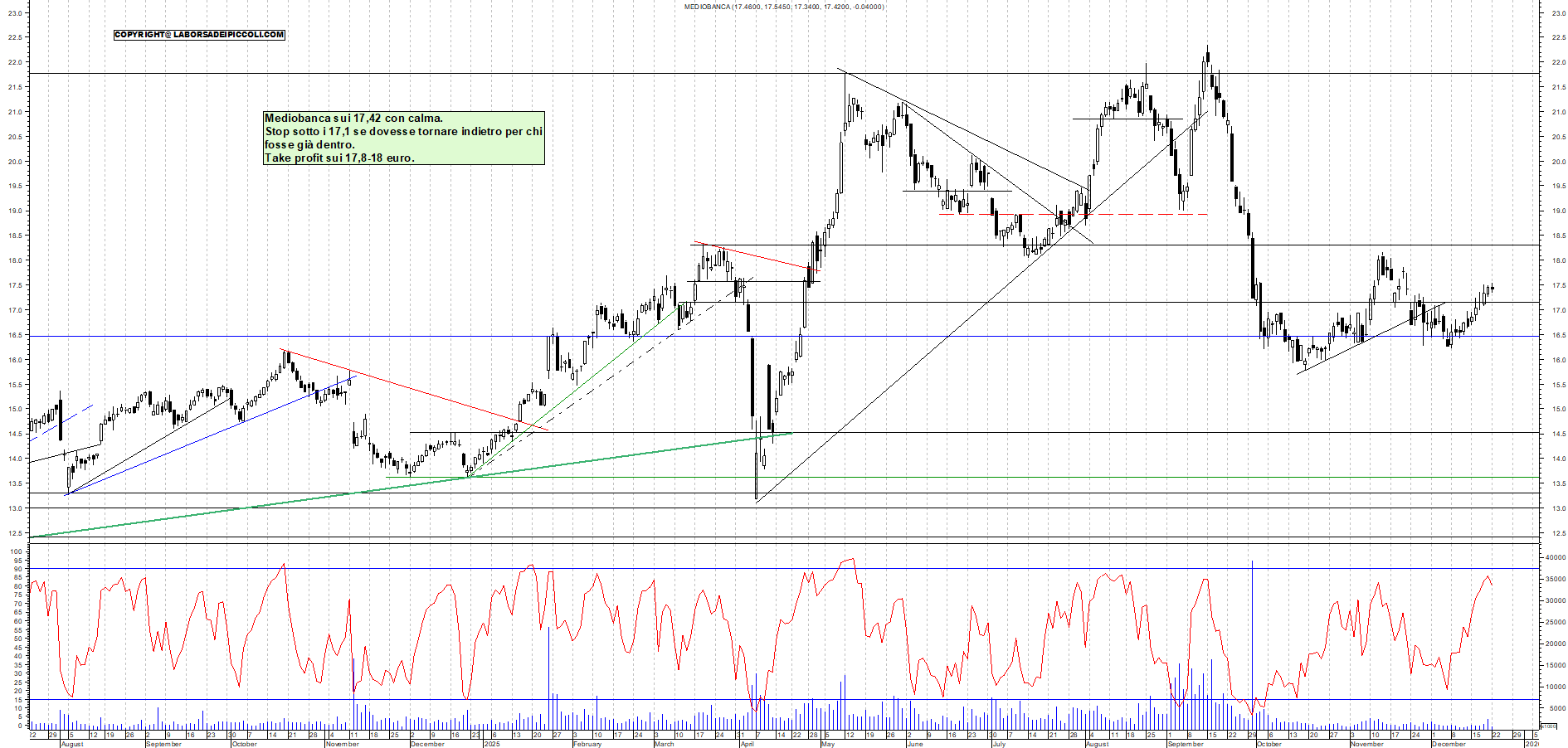The height and width of the screenshot is (748, 1568).
Task: Click the 40000 volume scale label
Action: tap(1555, 558)
